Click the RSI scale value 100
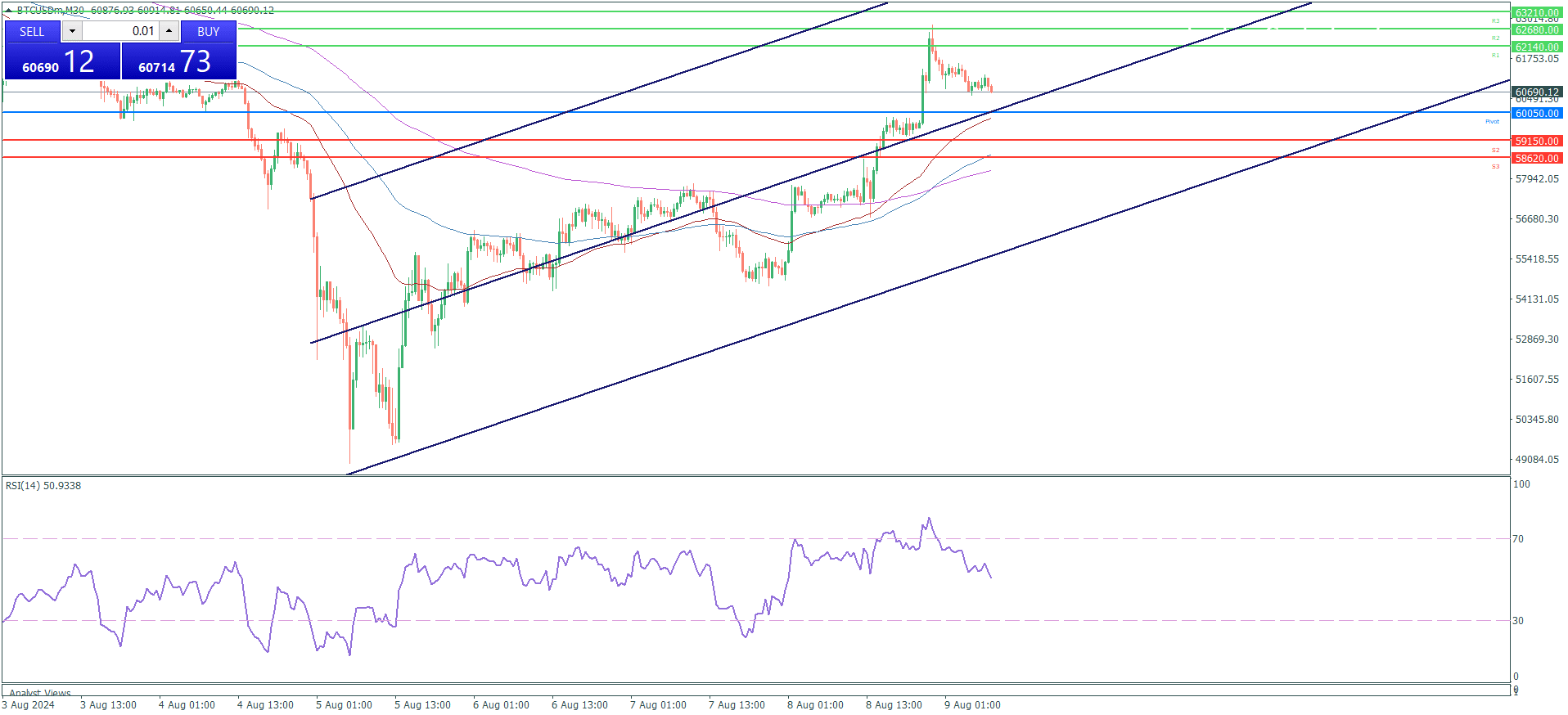This screenshot has width=1568, height=715. click(1521, 484)
